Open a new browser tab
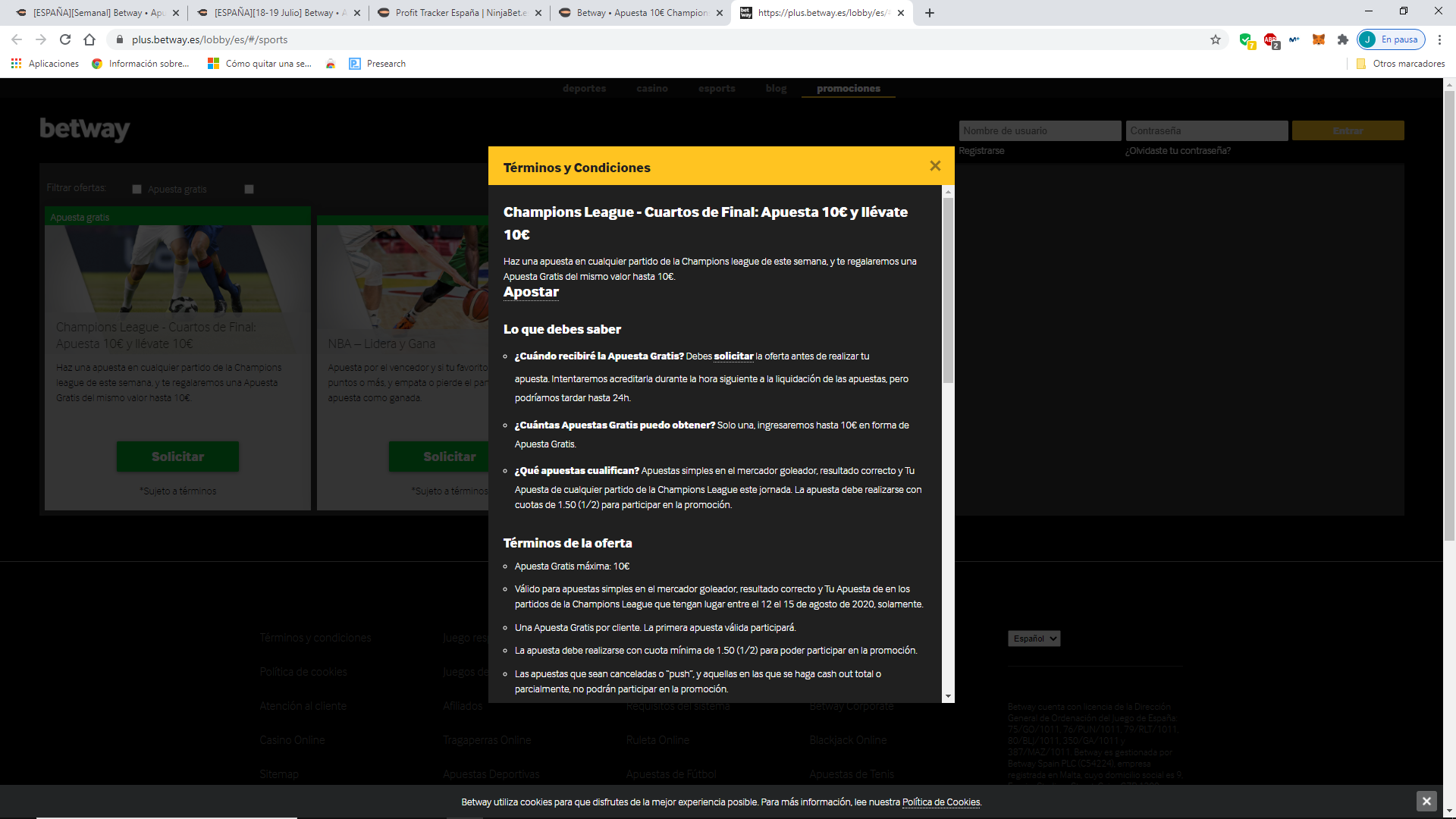Screen dimensions: 1456x819 930,13
